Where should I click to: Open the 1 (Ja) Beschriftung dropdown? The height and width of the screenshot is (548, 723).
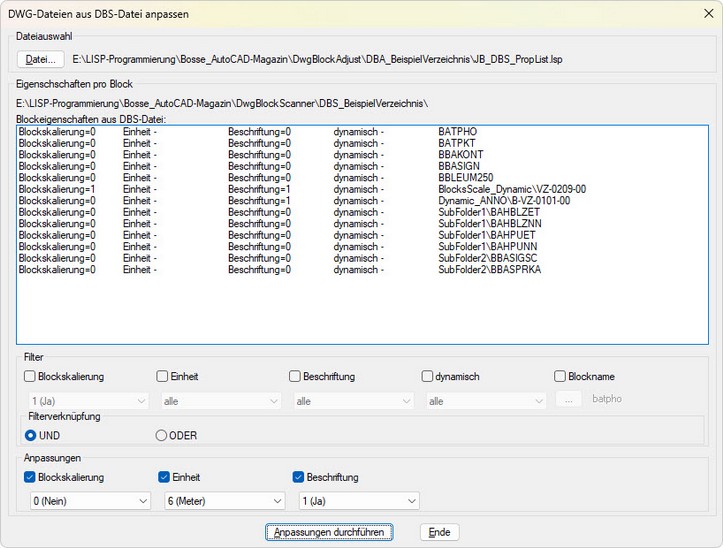pyautogui.click(x=357, y=500)
